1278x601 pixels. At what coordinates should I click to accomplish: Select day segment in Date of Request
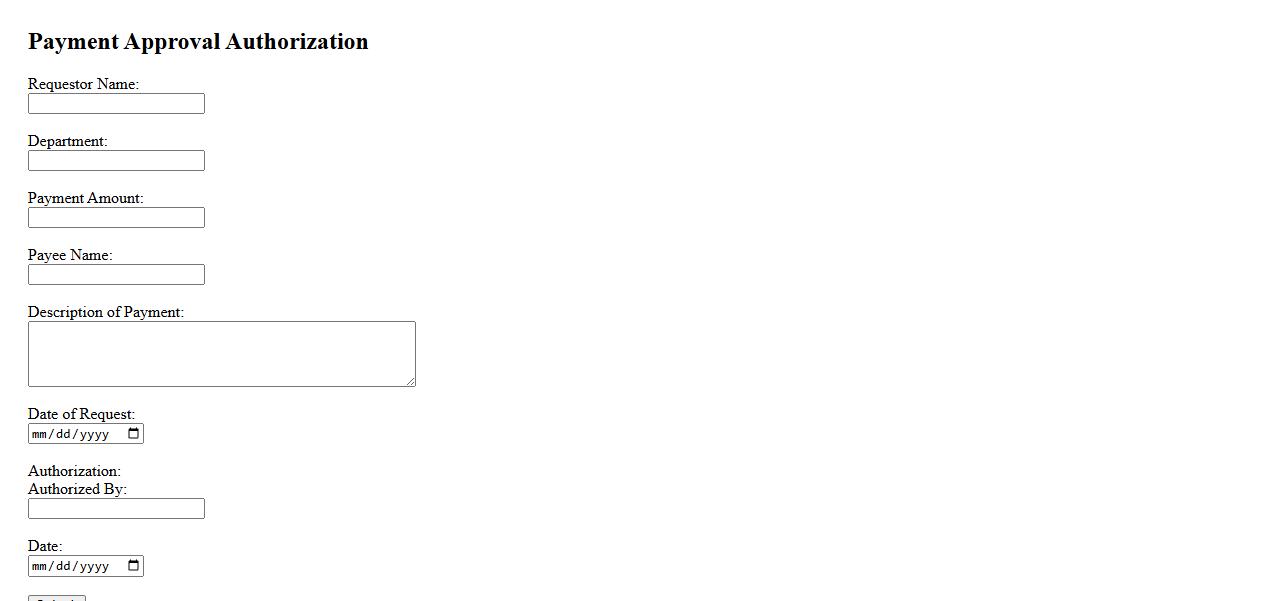[65, 434]
